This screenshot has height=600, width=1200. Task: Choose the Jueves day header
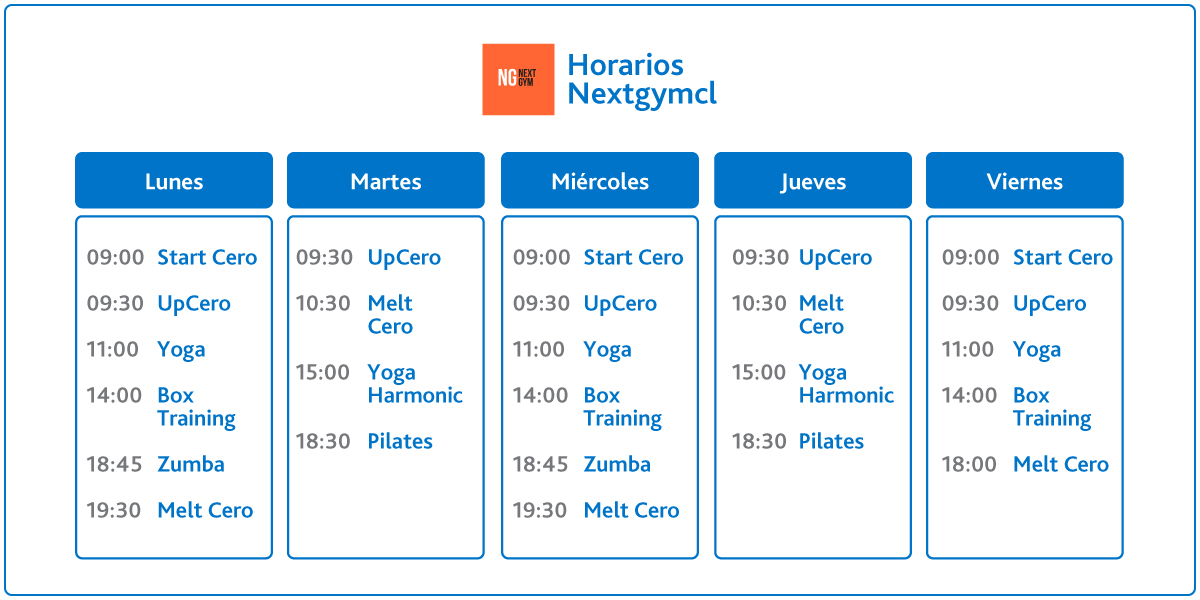tap(813, 181)
